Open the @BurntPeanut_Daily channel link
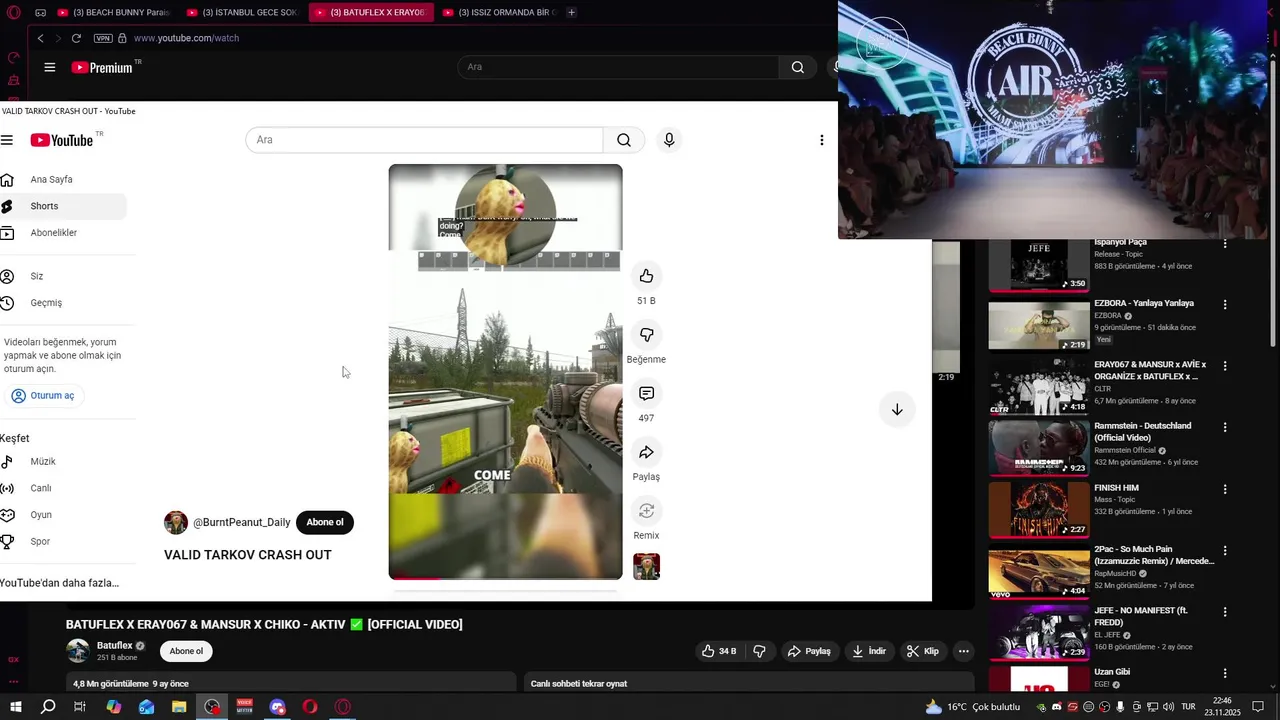Image resolution: width=1280 pixels, height=720 pixels. pyautogui.click(x=241, y=522)
